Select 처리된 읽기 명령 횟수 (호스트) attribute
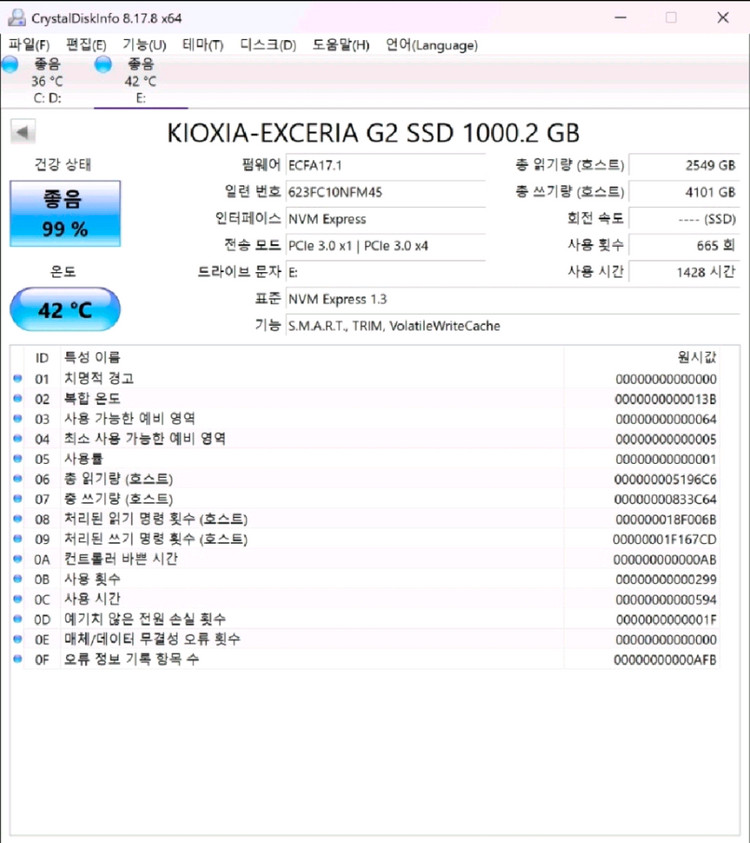Image resolution: width=750 pixels, height=843 pixels. 156,519
